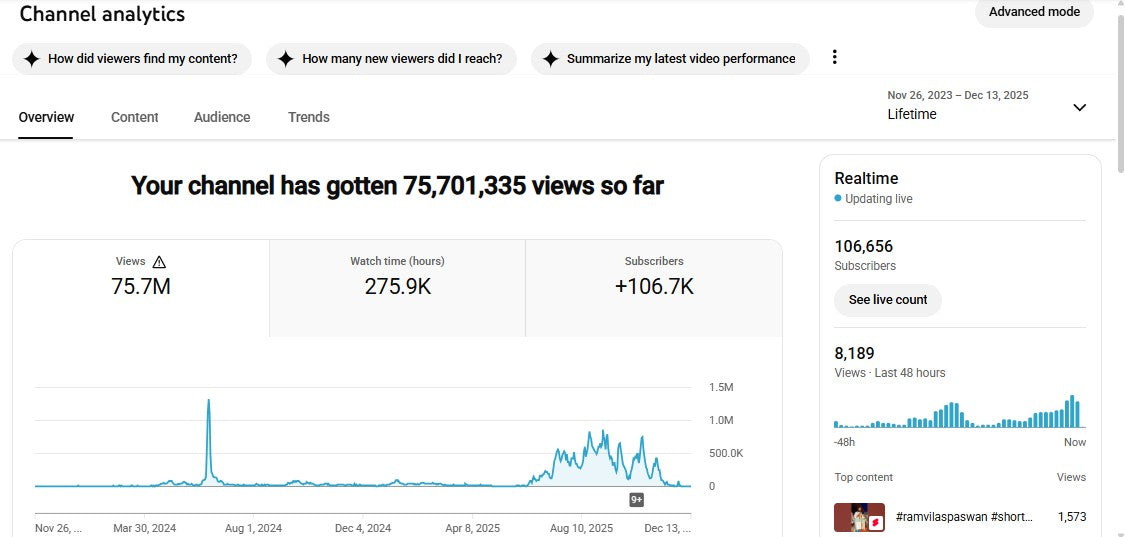Viewport: 1125px width, 537px height.
Task: Click the blue Updating live indicator dot
Action: (x=838, y=199)
